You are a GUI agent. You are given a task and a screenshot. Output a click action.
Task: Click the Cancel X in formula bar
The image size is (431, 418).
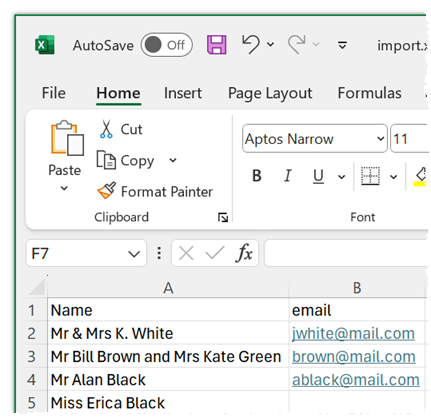point(186,254)
